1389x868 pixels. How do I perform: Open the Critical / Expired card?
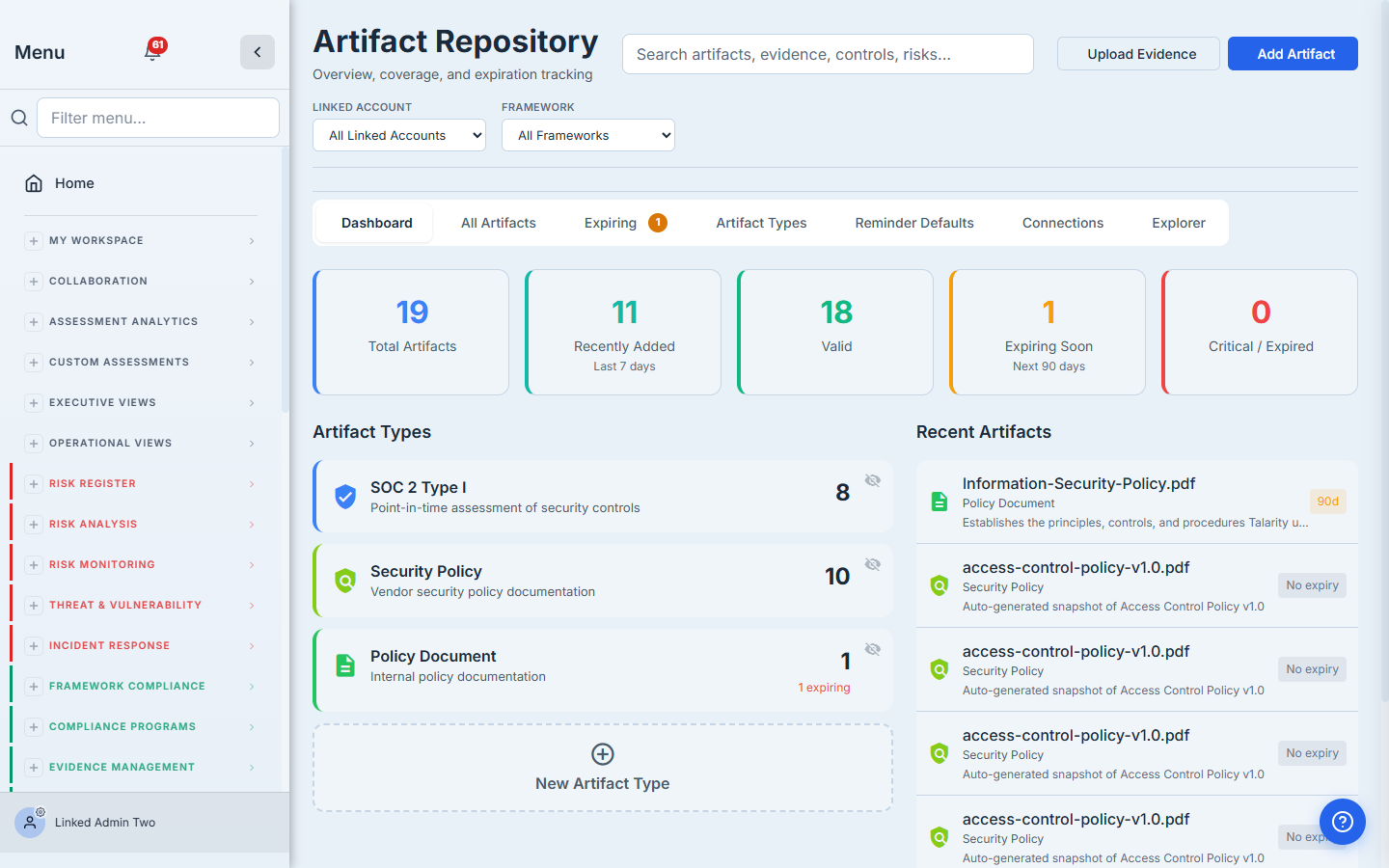pyautogui.click(x=1260, y=332)
